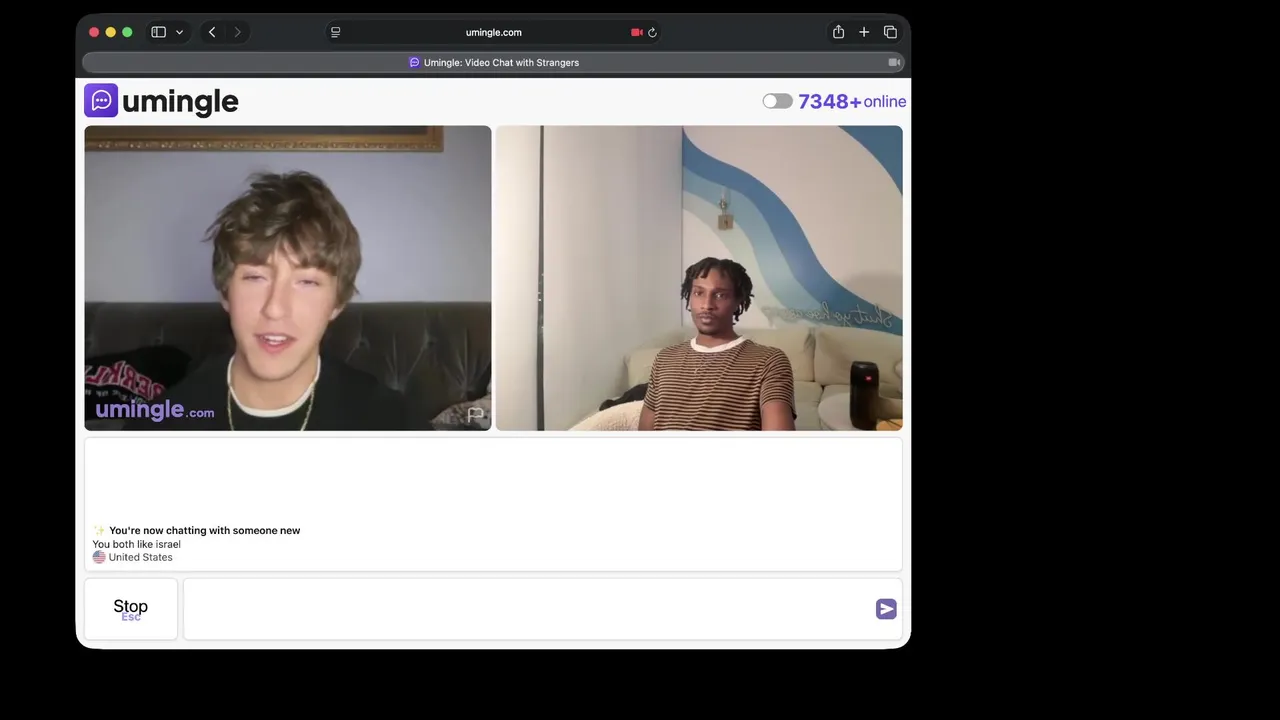The height and width of the screenshot is (720, 1280).
Task: Click the page reader icon in address bar
Action: click(335, 32)
